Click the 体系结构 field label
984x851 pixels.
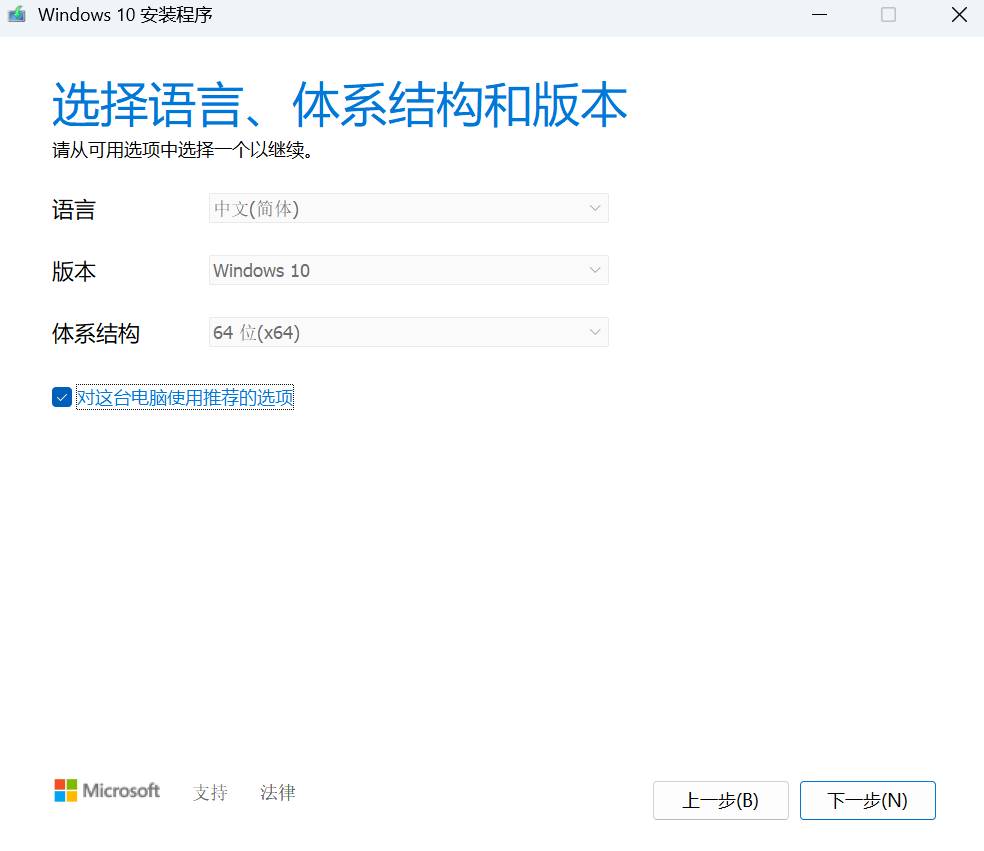(95, 333)
